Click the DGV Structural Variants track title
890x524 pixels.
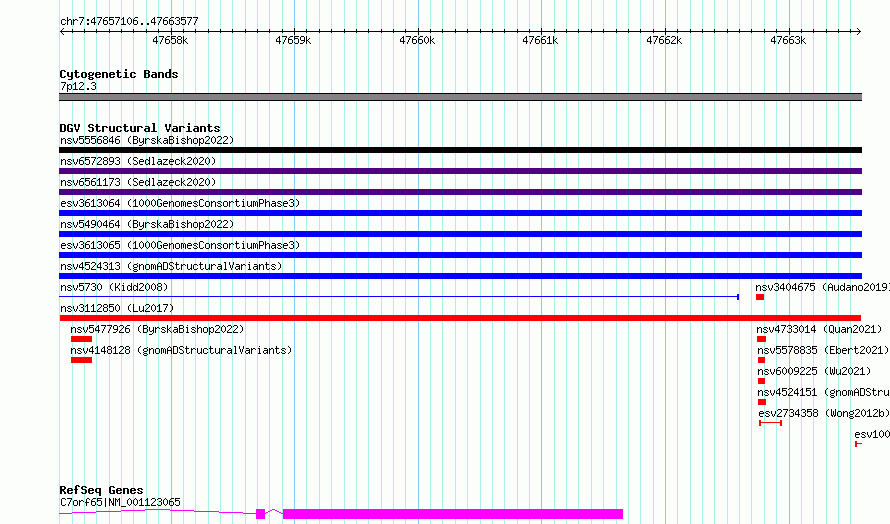[140, 128]
